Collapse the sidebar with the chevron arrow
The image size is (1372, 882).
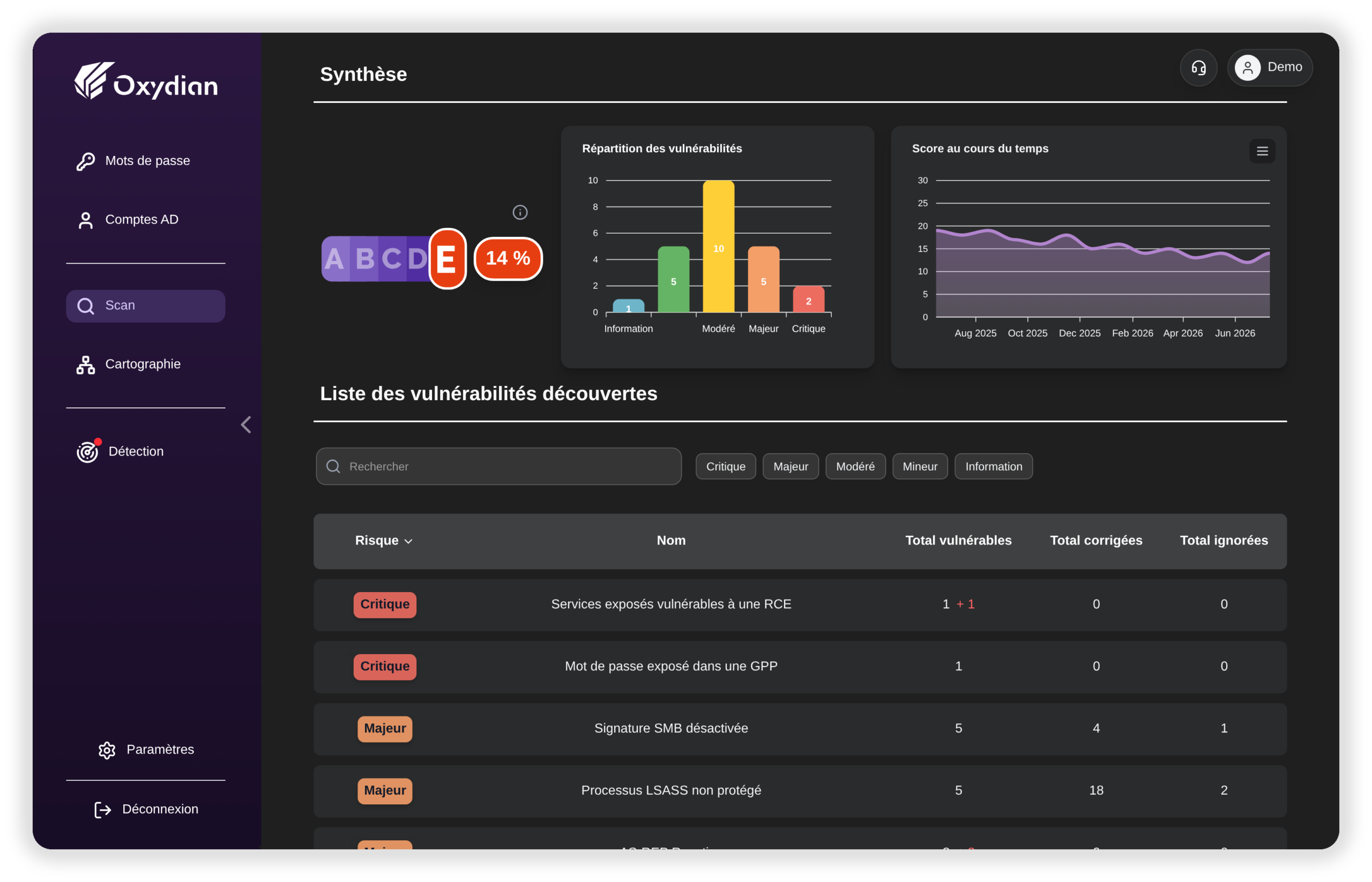pyautogui.click(x=247, y=424)
